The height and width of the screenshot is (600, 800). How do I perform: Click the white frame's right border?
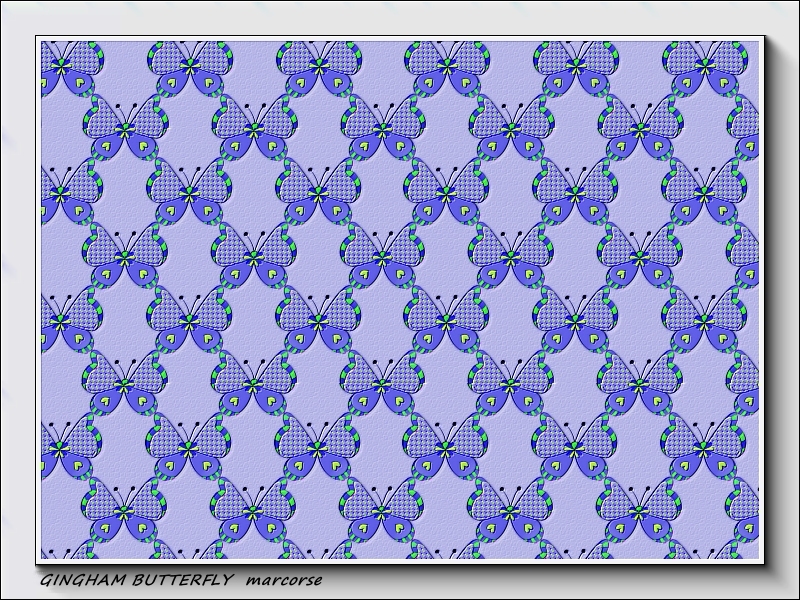(761, 300)
